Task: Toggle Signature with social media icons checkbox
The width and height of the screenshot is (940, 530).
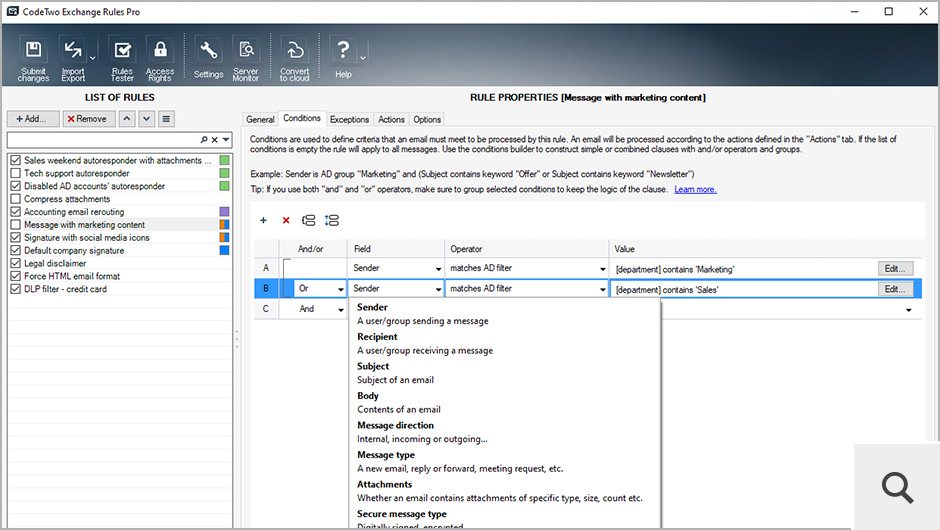Action: click(x=16, y=237)
